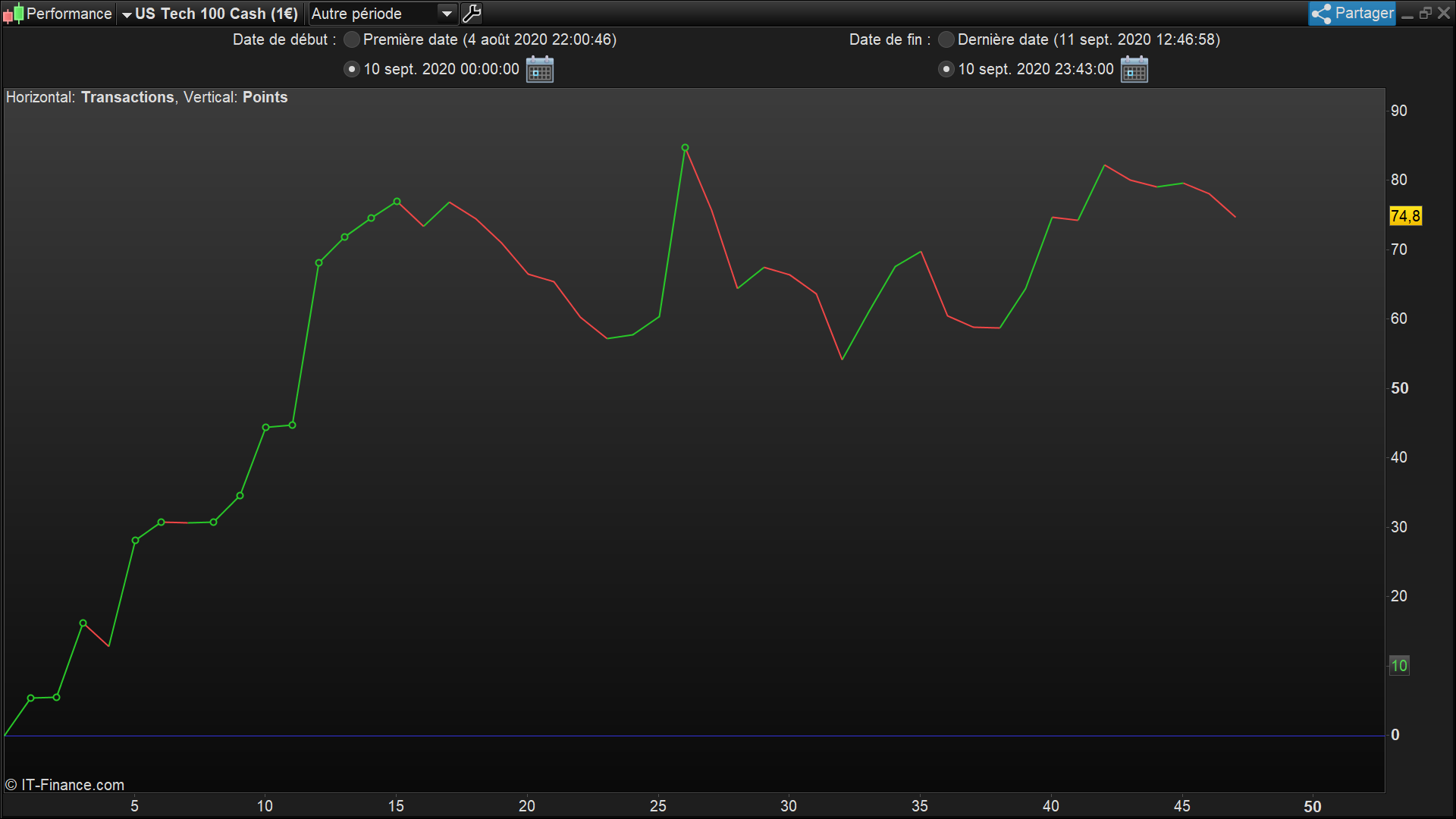Click the IT-Finance.com copyright link

(x=65, y=785)
